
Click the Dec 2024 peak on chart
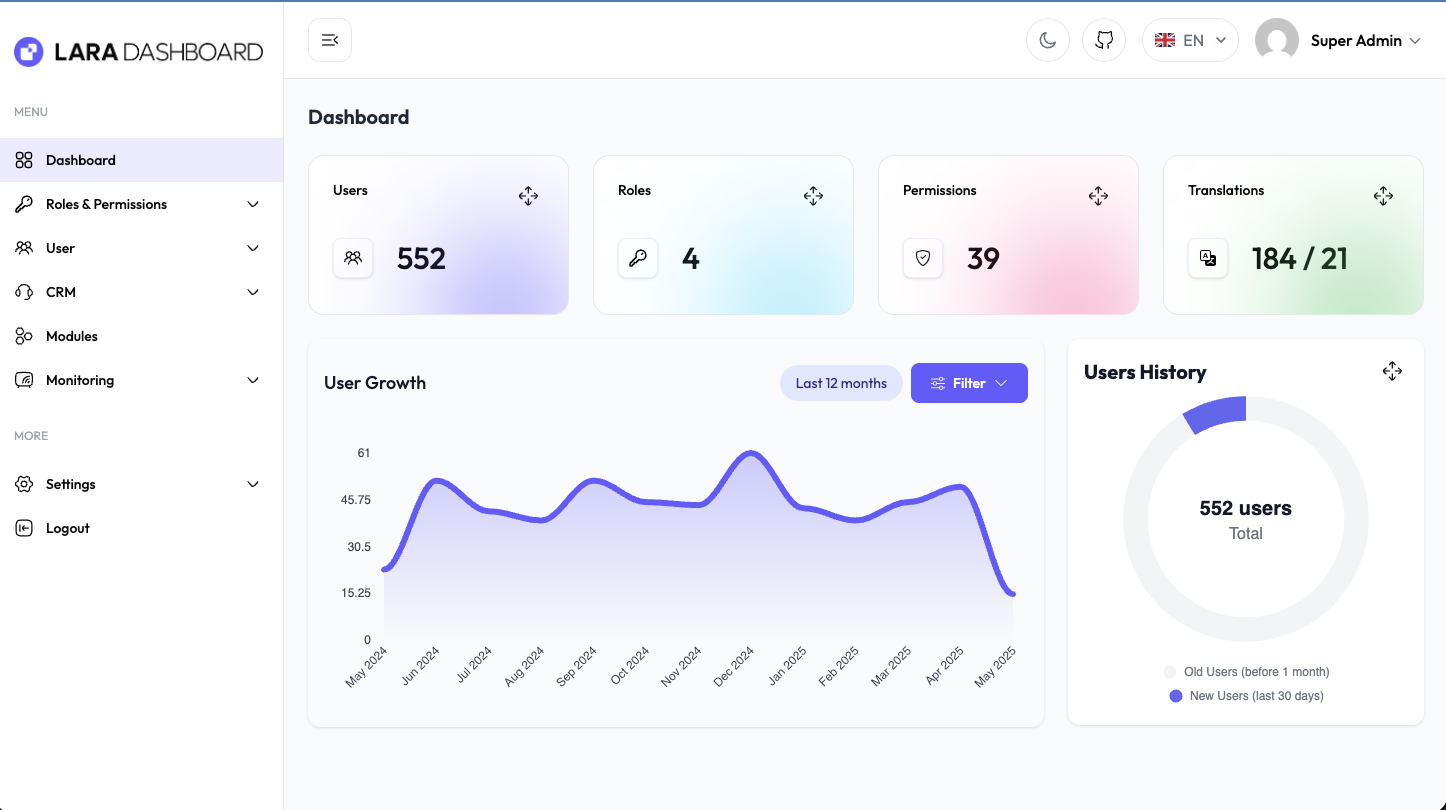tap(748, 454)
